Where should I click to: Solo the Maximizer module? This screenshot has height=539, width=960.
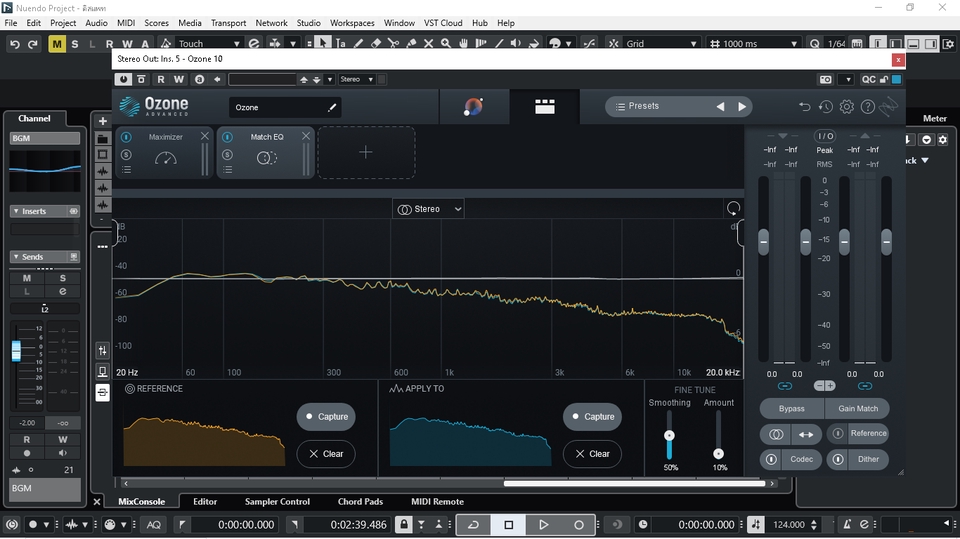click(126, 154)
